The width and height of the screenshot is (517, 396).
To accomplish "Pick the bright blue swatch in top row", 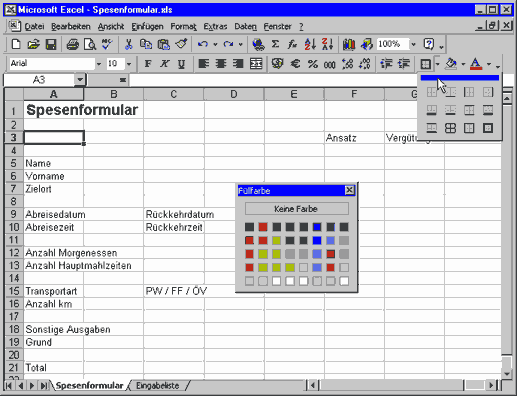I will tap(317, 227).
